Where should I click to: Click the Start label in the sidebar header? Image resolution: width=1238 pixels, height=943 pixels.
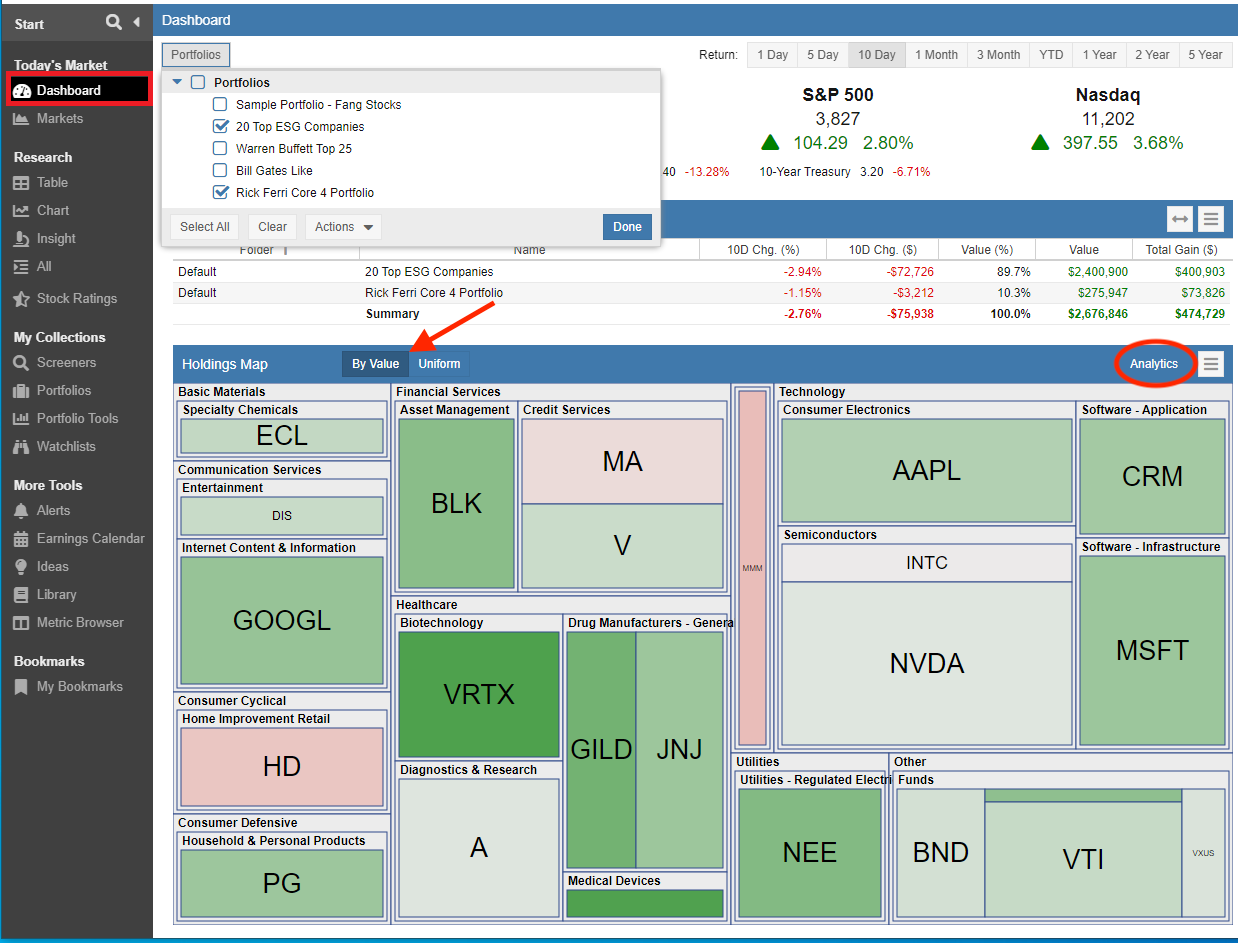click(x=29, y=24)
